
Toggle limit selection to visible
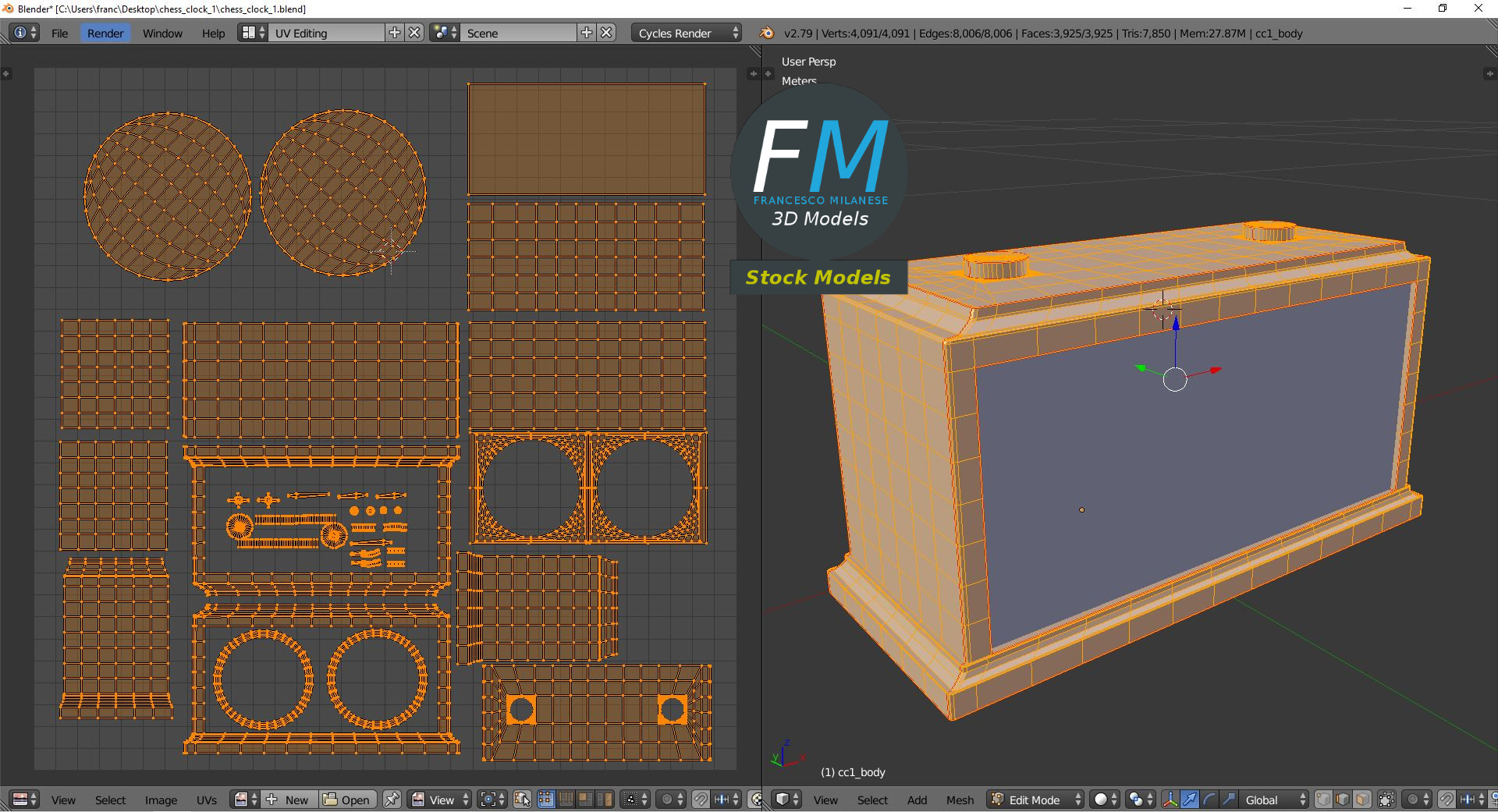[x=1386, y=800]
